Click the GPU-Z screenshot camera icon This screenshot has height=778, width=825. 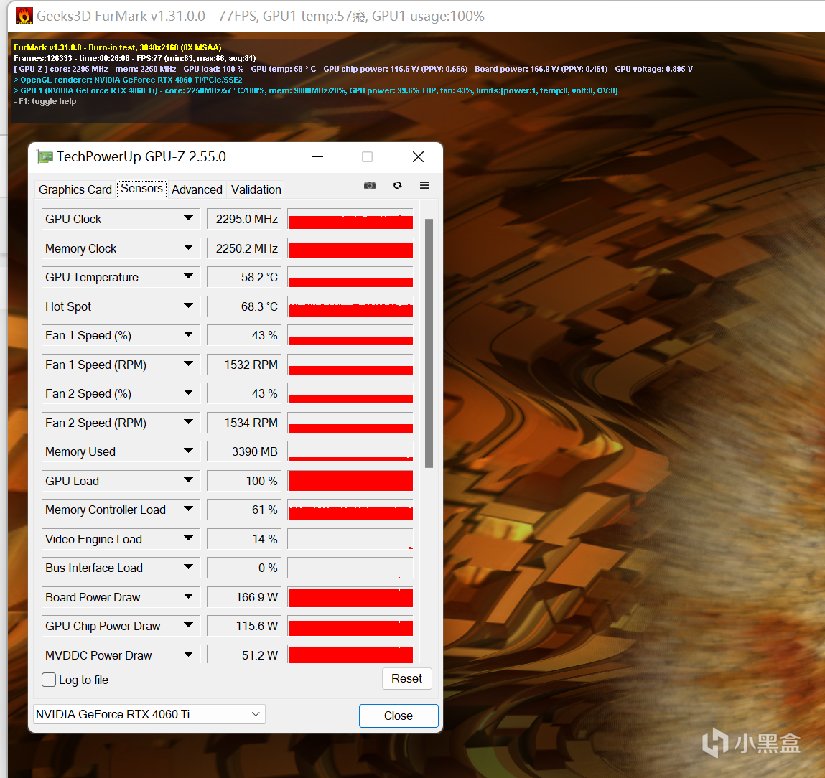tap(370, 186)
